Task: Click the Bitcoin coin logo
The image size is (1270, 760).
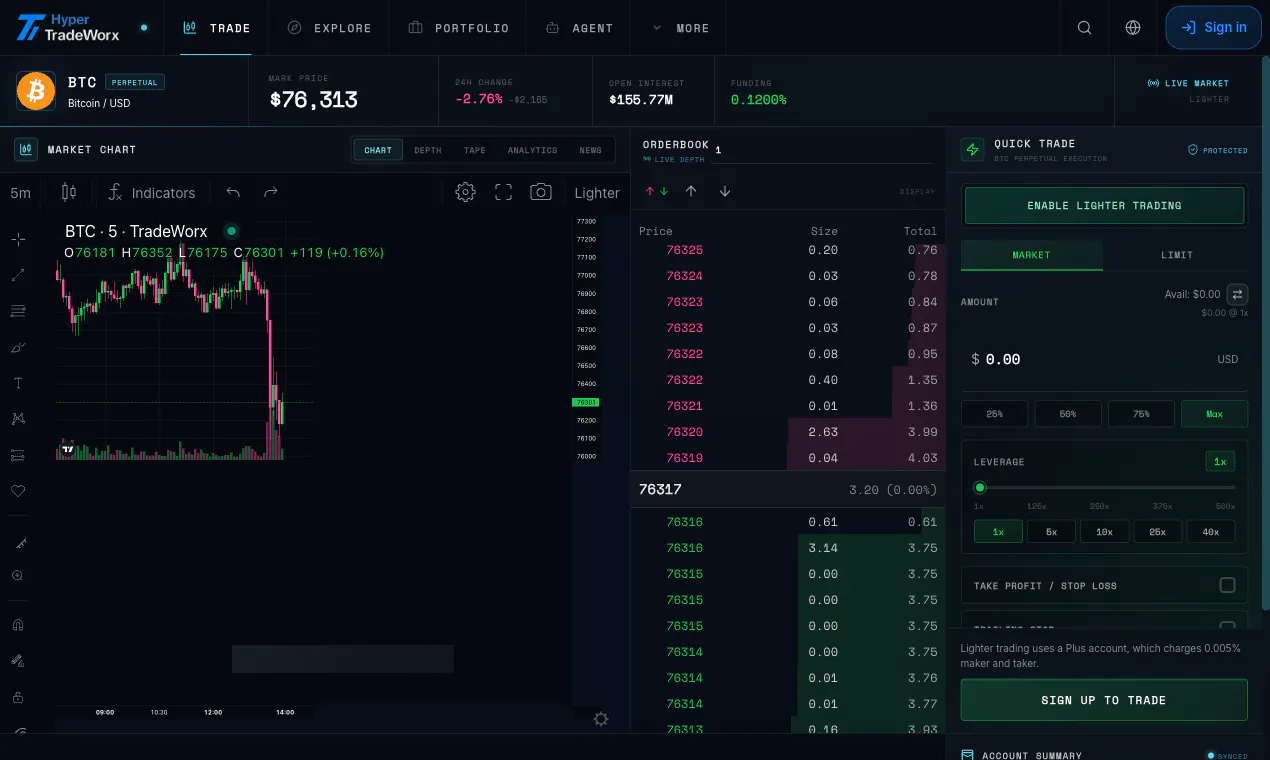Action: coord(36,91)
